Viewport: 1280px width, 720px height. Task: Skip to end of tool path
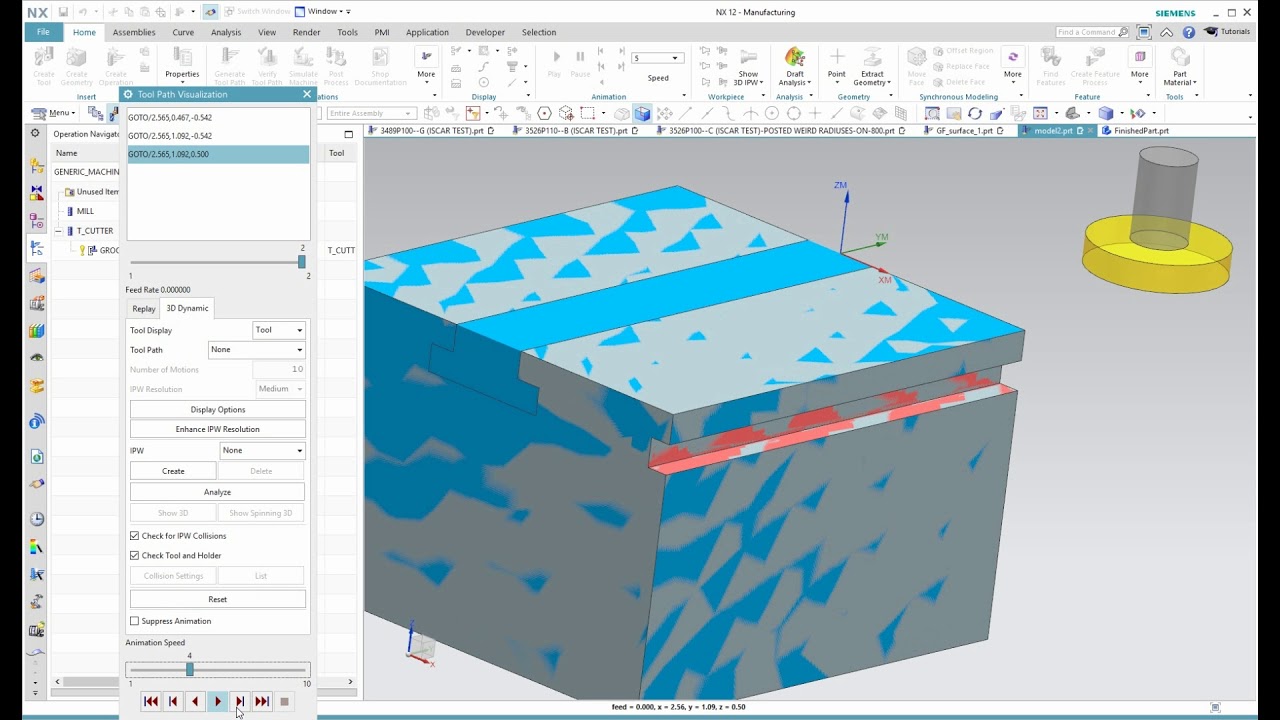(262, 702)
